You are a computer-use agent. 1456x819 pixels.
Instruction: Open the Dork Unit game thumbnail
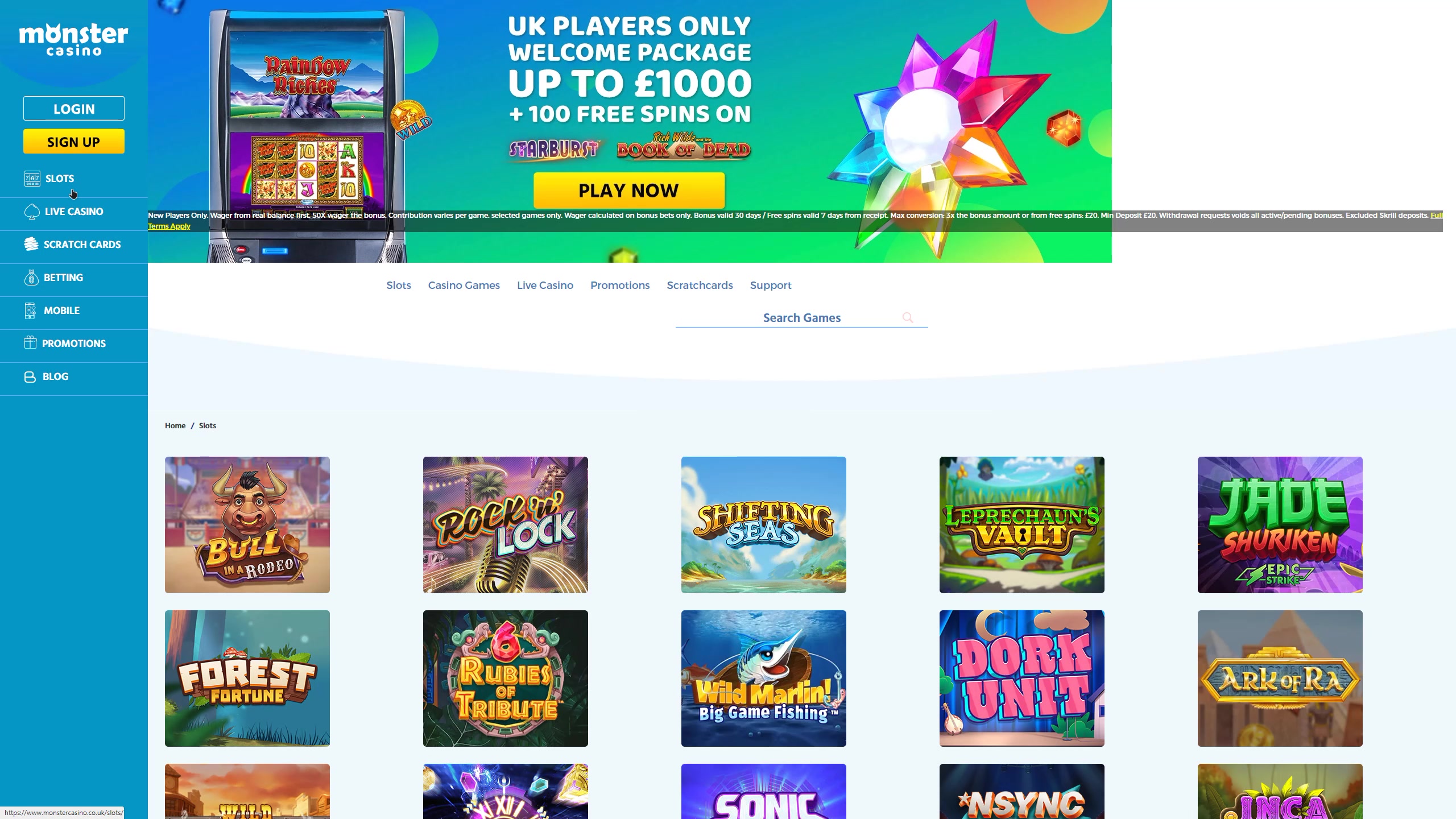(1022, 679)
